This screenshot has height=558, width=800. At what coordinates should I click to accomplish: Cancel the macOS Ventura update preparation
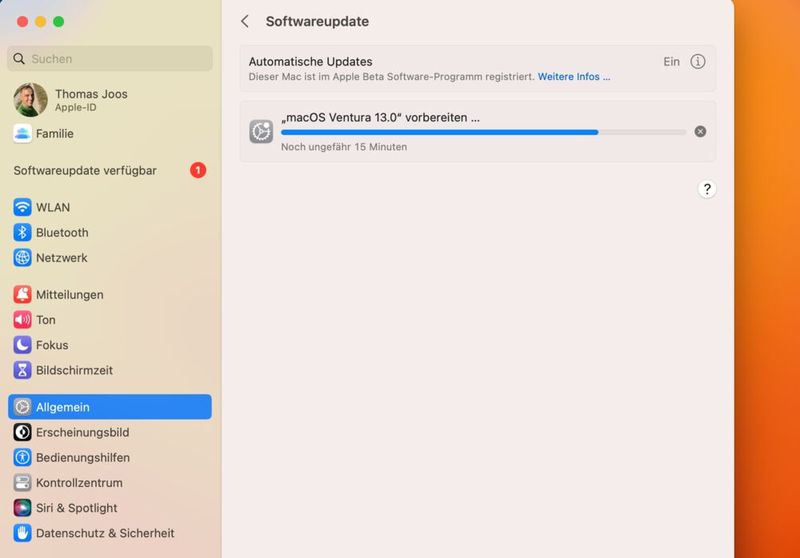(700, 132)
